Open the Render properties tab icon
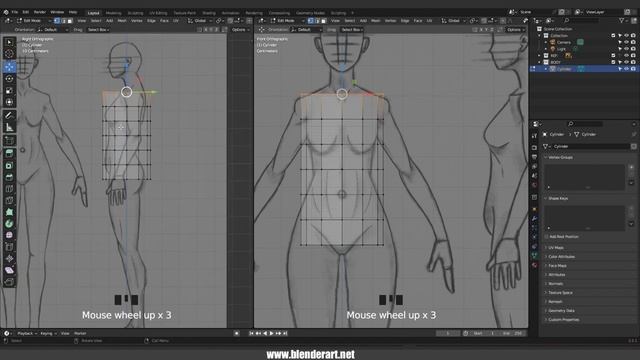Screen dimensions: 640x360 pyautogui.click(x=534, y=148)
